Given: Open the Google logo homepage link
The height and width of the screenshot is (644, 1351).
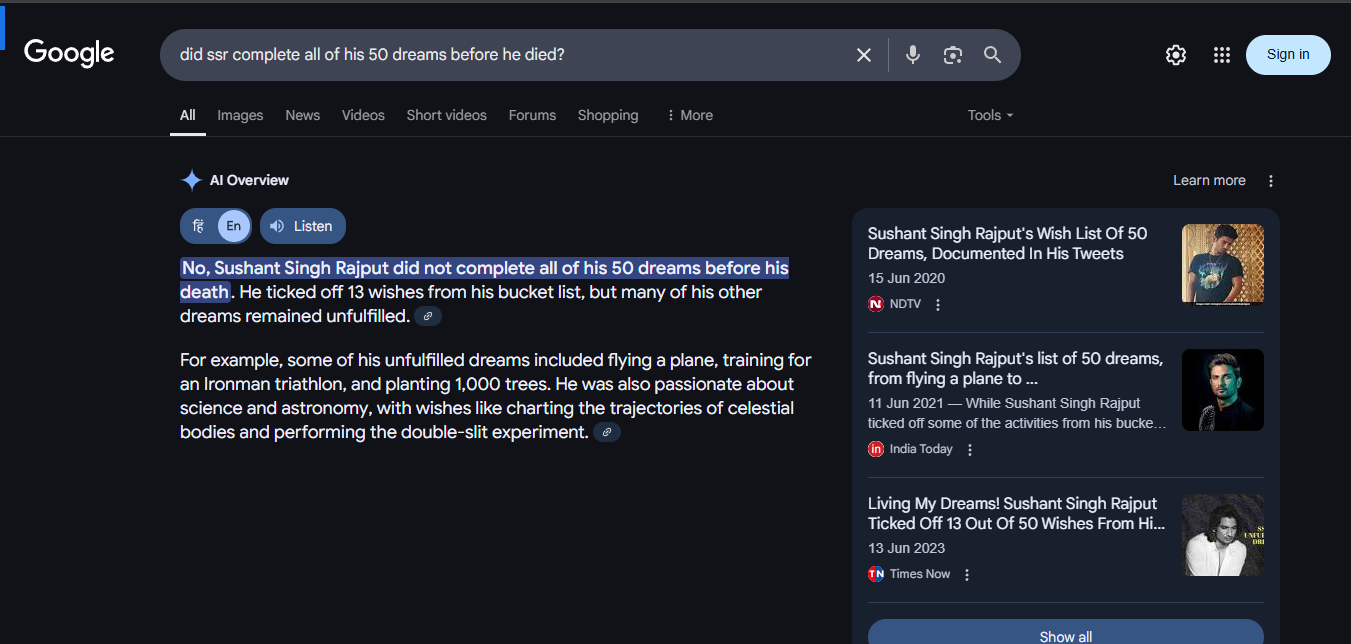Looking at the screenshot, I should [x=69, y=53].
